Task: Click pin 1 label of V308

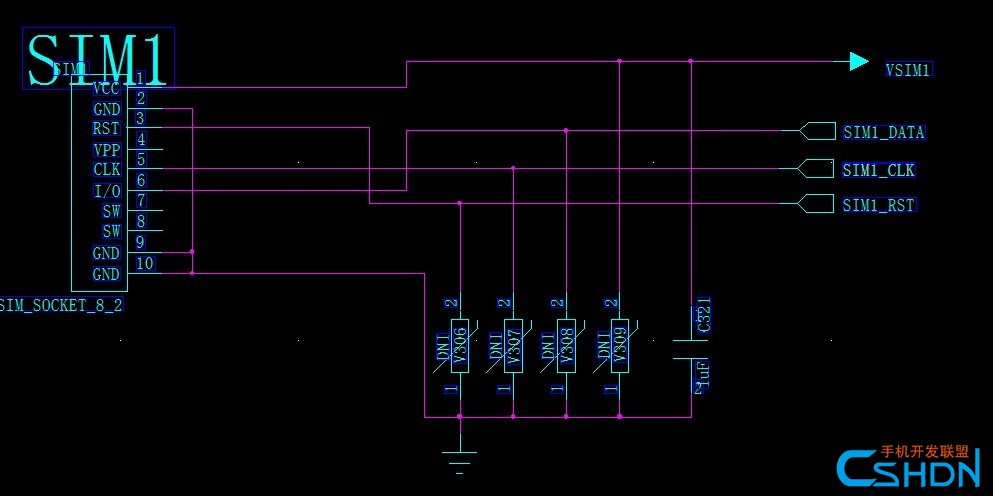Action: 558,388
